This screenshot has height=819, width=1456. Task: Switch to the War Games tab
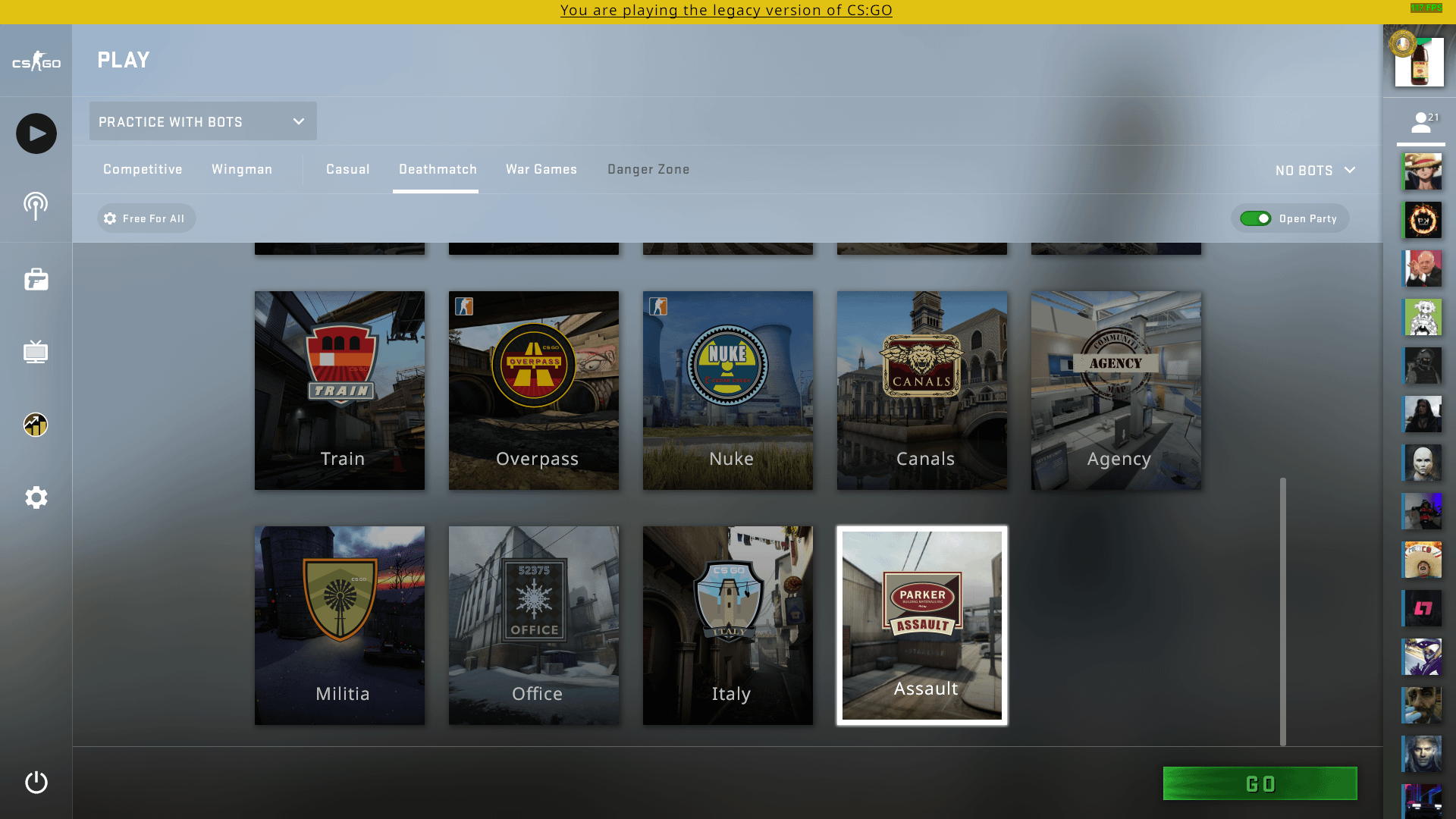tap(541, 169)
